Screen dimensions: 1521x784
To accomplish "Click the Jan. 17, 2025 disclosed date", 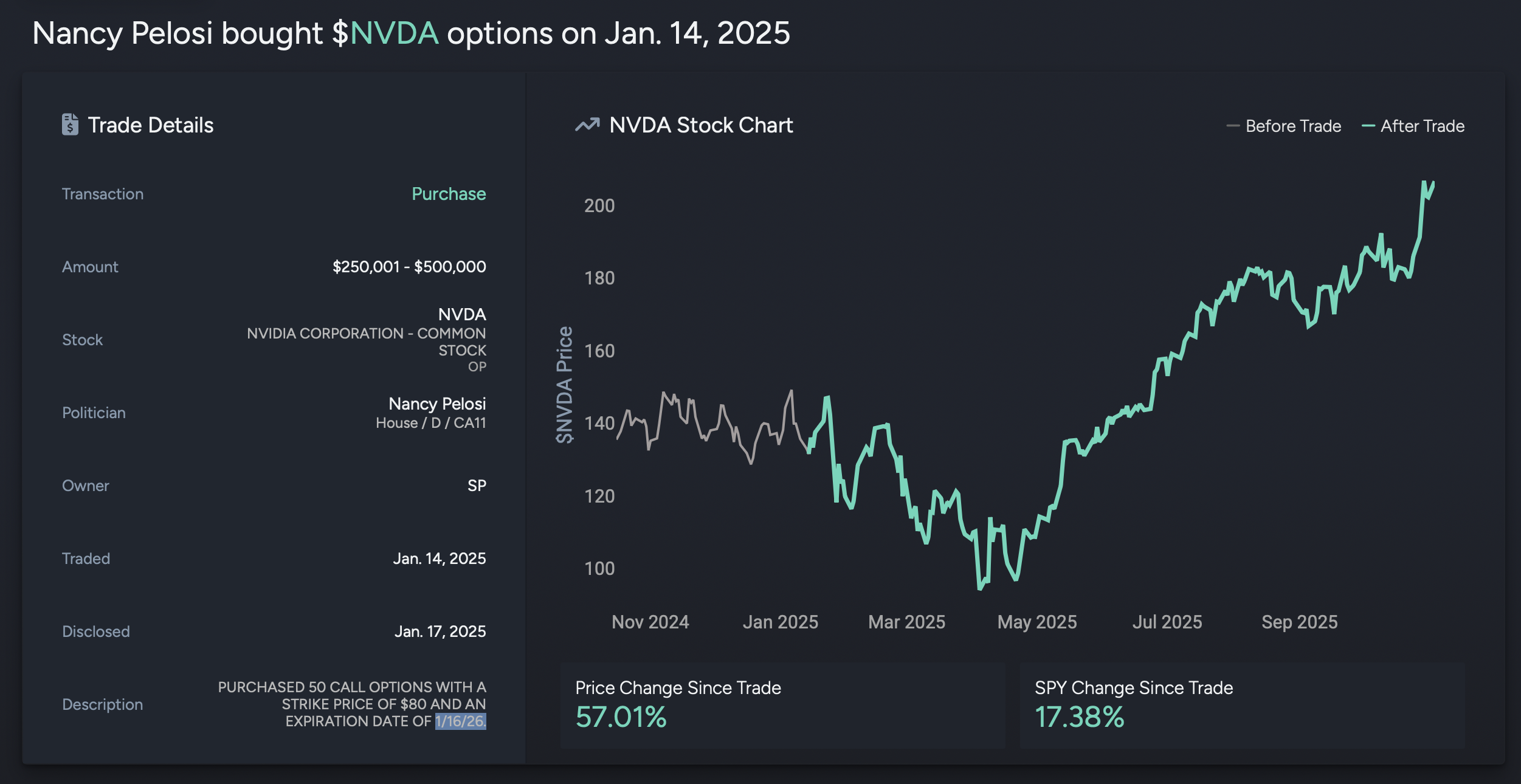I will point(440,631).
